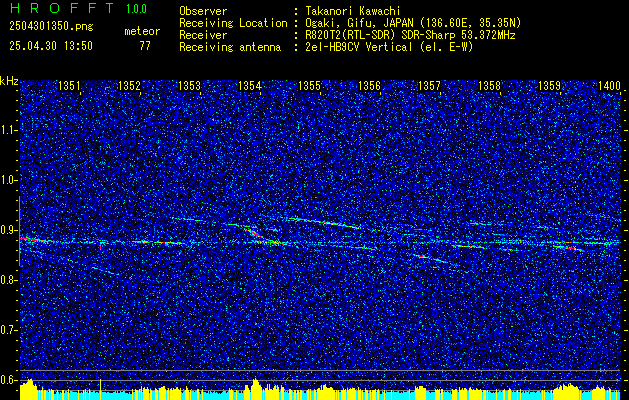Click time marker 1359

549,86
